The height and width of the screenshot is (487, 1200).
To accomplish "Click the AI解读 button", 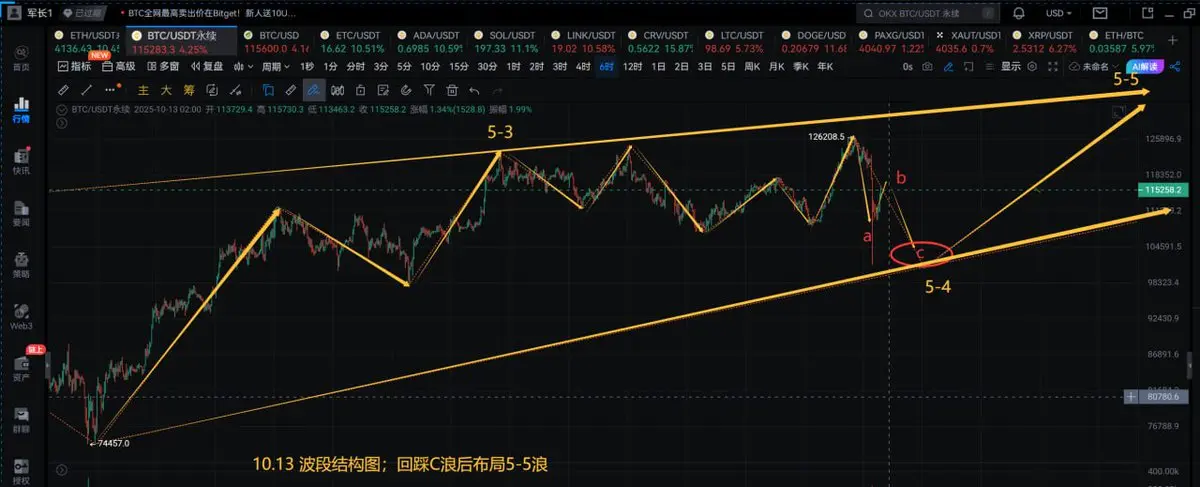I will click(1145, 66).
